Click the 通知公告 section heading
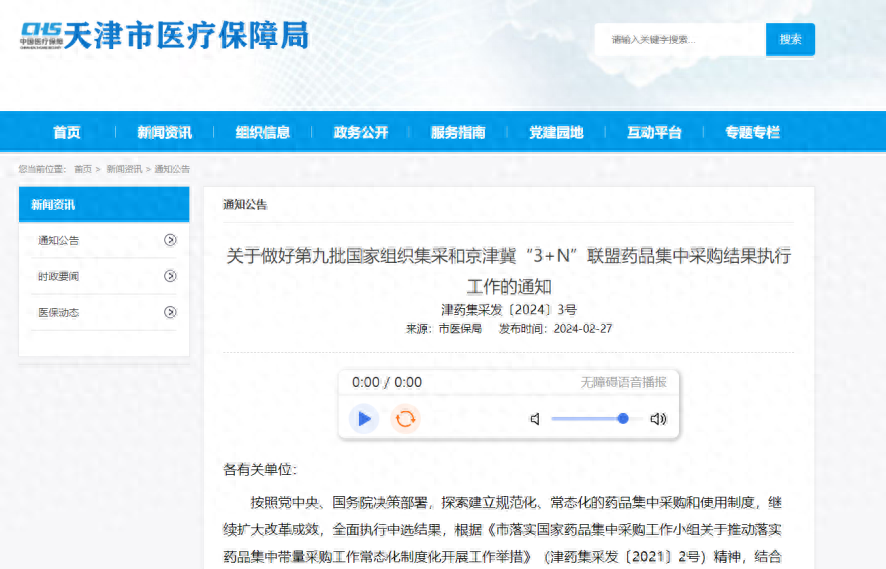This screenshot has height=569, width=886. click(245, 205)
